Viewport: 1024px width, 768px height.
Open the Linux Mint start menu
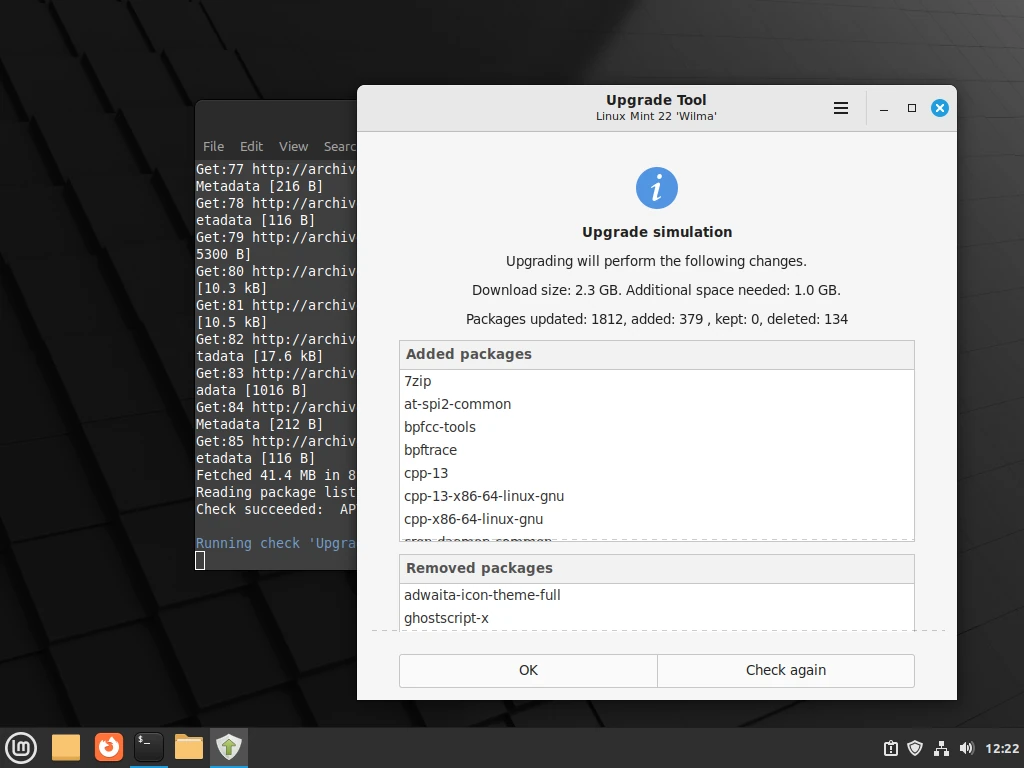pyautogui.click(x=21, y=747)
